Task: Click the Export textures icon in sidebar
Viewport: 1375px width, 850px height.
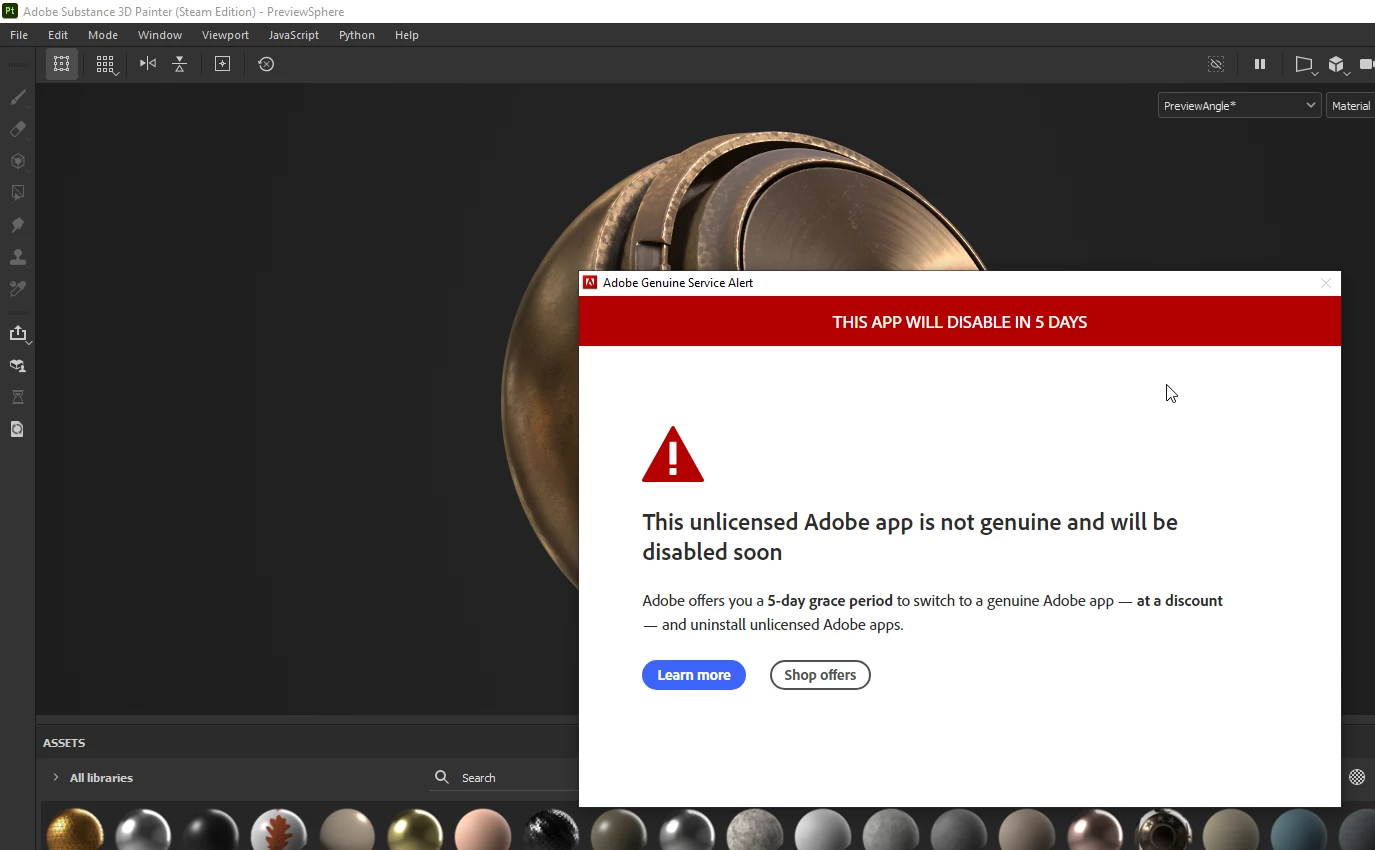Action: [x=18, y=334]
